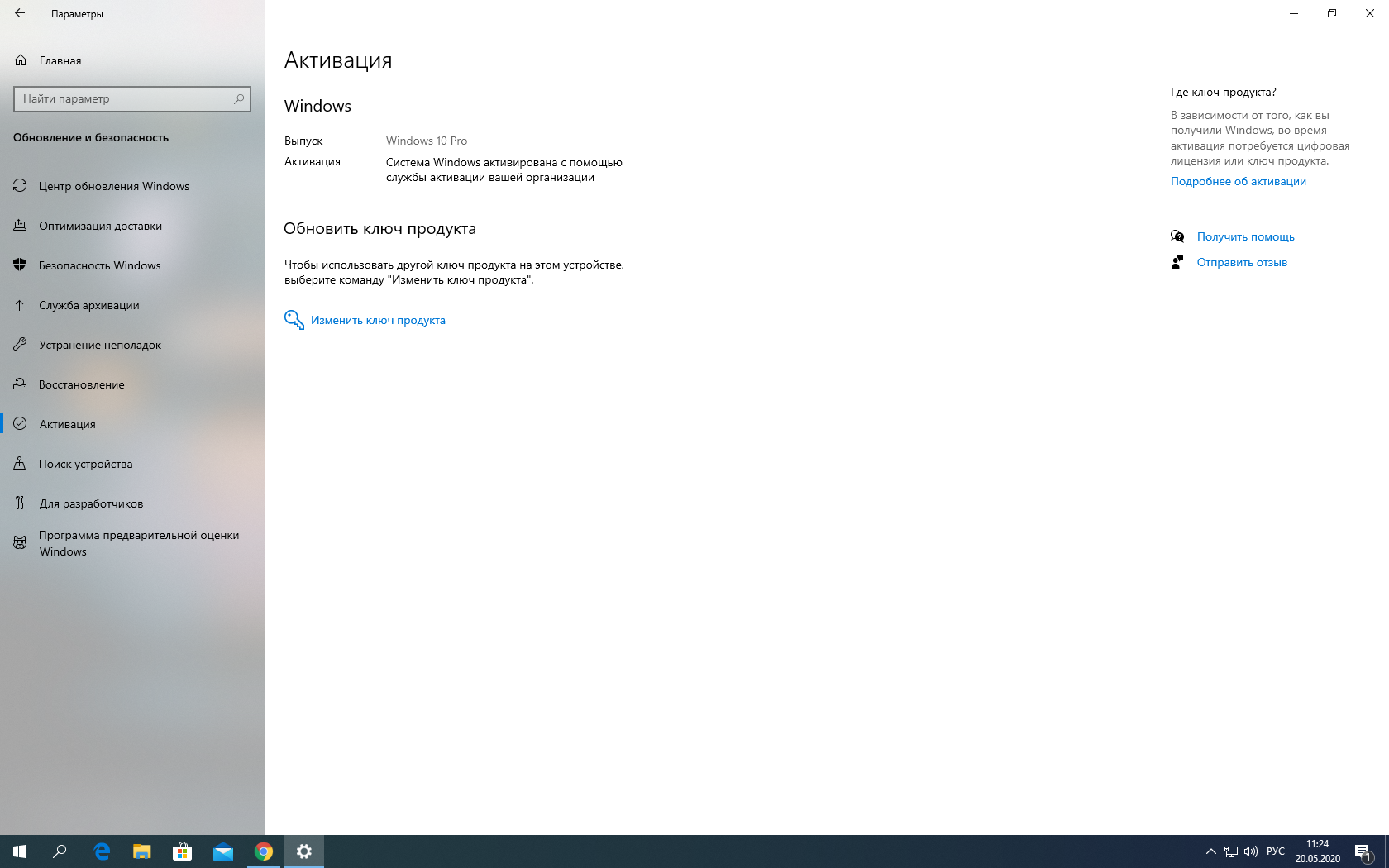This screenshot has height=868, width=1389.
Task: Open Программа предварительной оценки Windows
Action: coord(132,543)
